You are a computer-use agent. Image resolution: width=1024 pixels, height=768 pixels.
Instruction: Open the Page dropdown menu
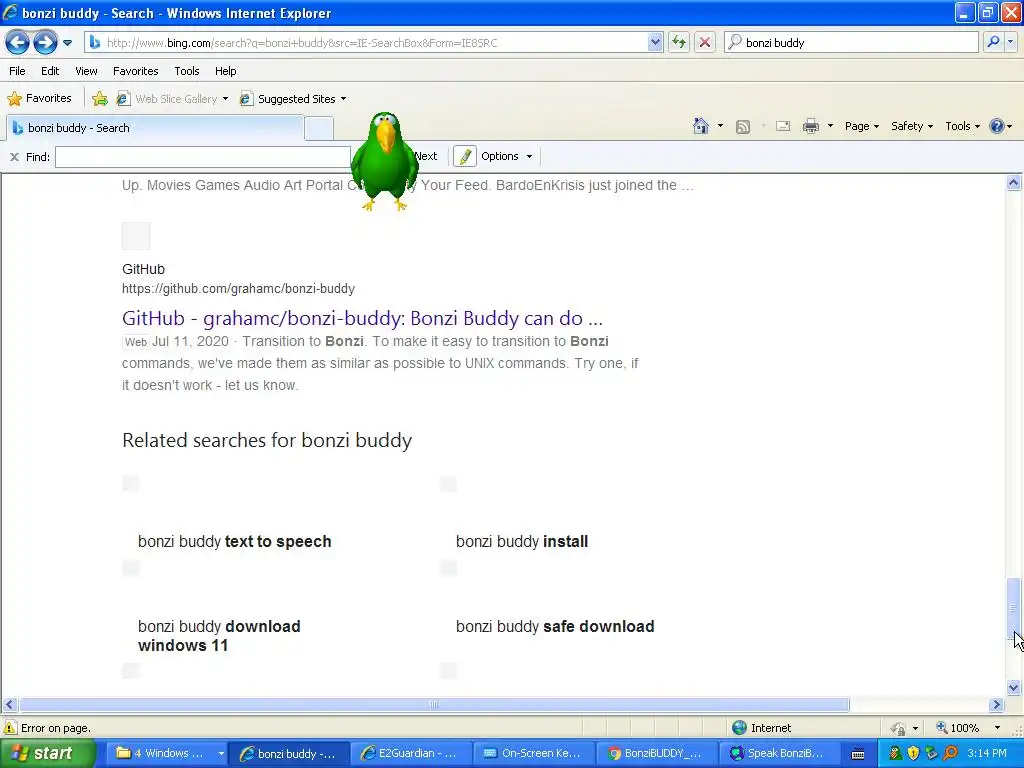[x=862, y=126]
